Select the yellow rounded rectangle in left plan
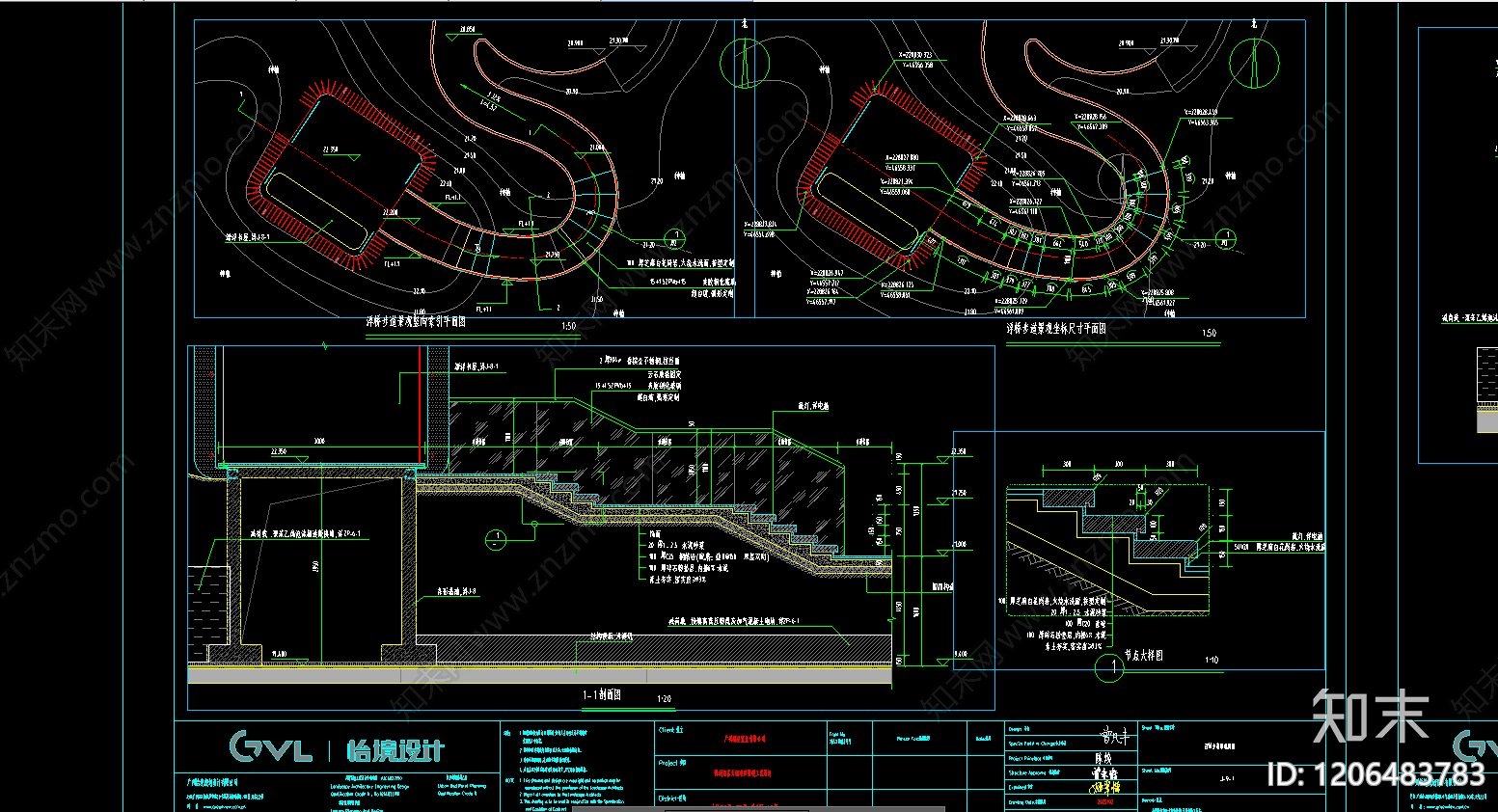 pyautogui.click(x=315, y=212)
